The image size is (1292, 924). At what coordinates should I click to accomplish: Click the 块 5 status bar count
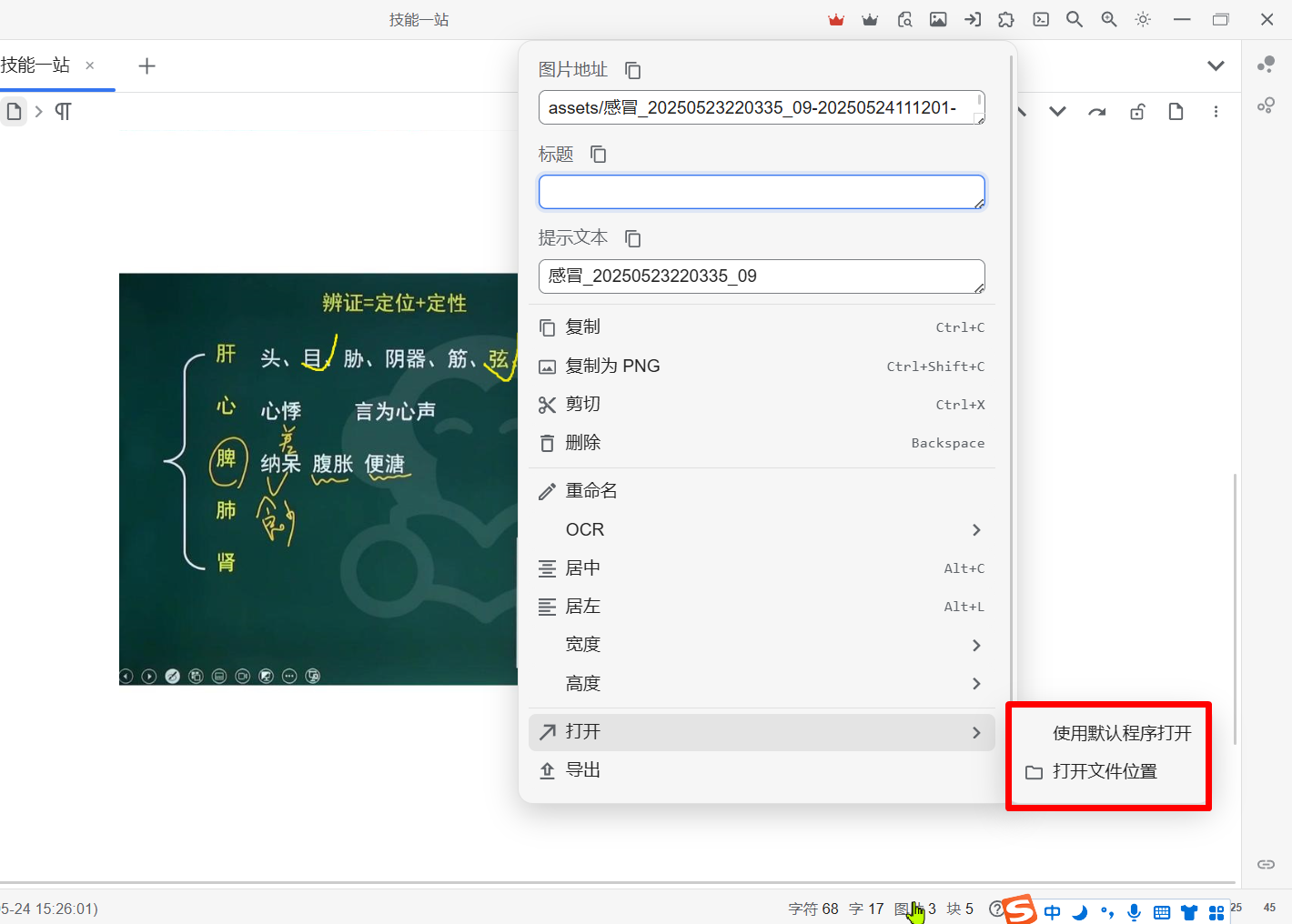[960, 909]
